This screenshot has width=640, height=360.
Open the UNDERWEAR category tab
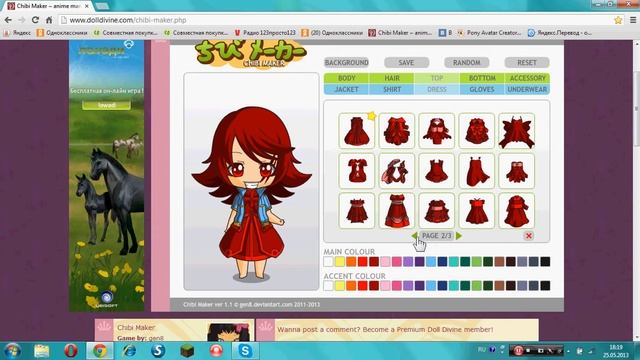coord(527,89)
